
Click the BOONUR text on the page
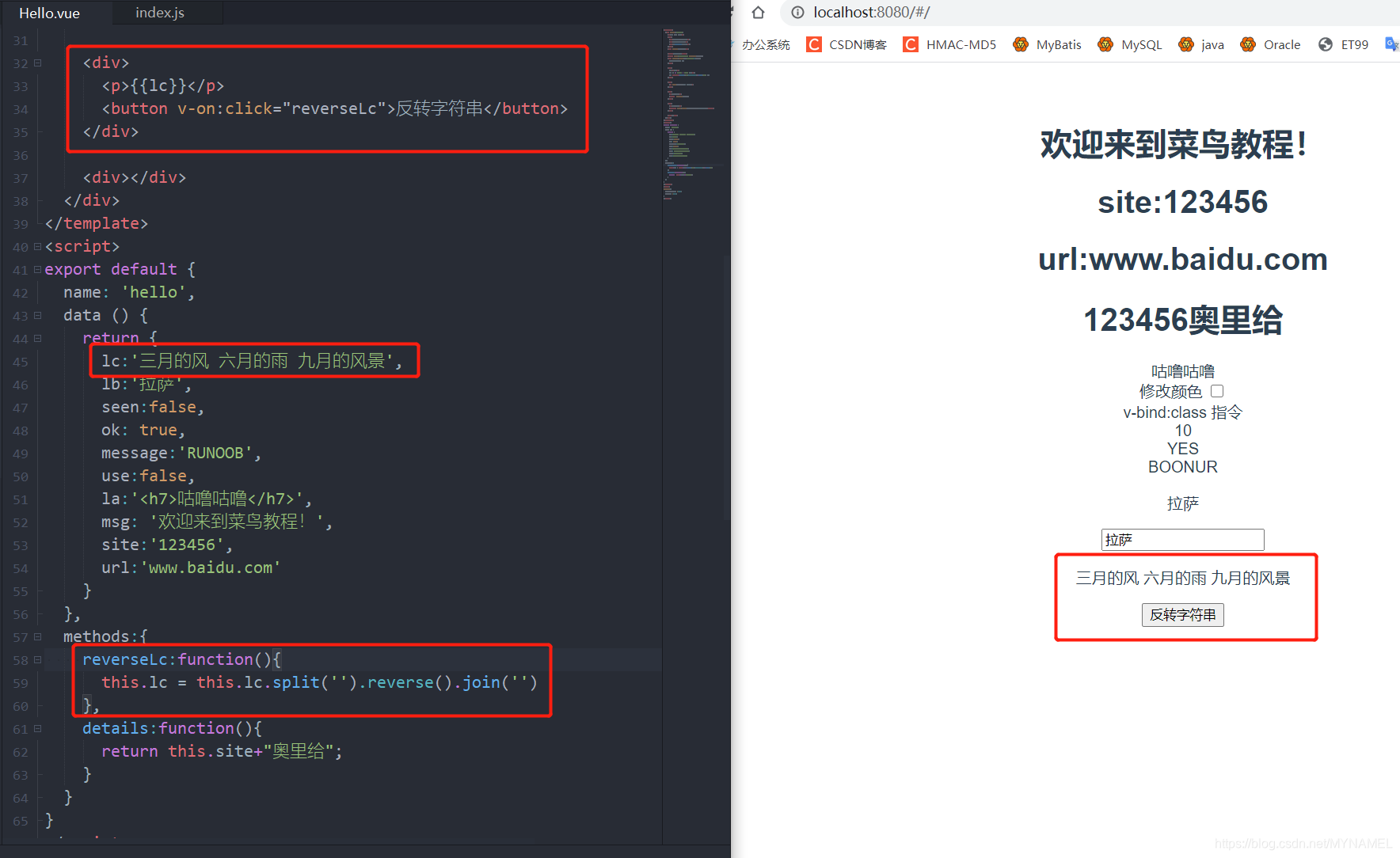(x=1183, y=467)
